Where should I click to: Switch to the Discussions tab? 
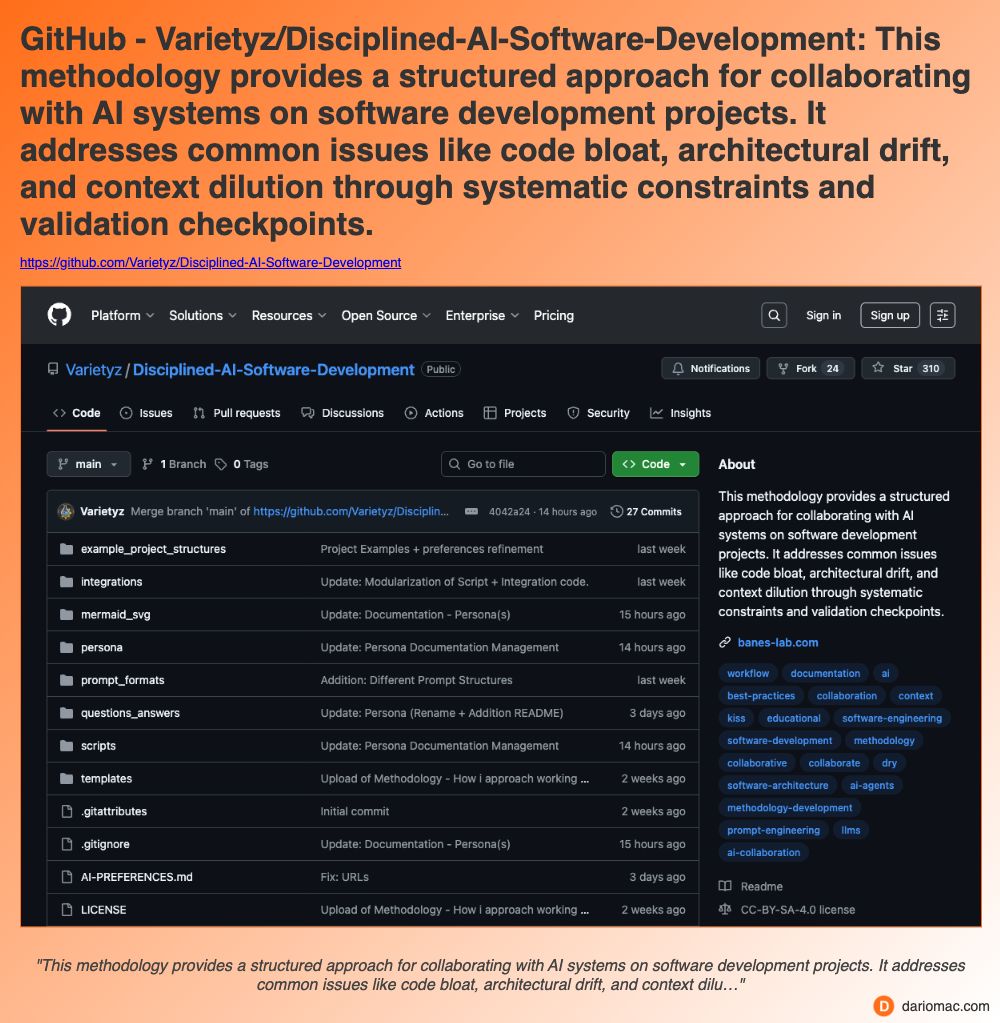342,413
